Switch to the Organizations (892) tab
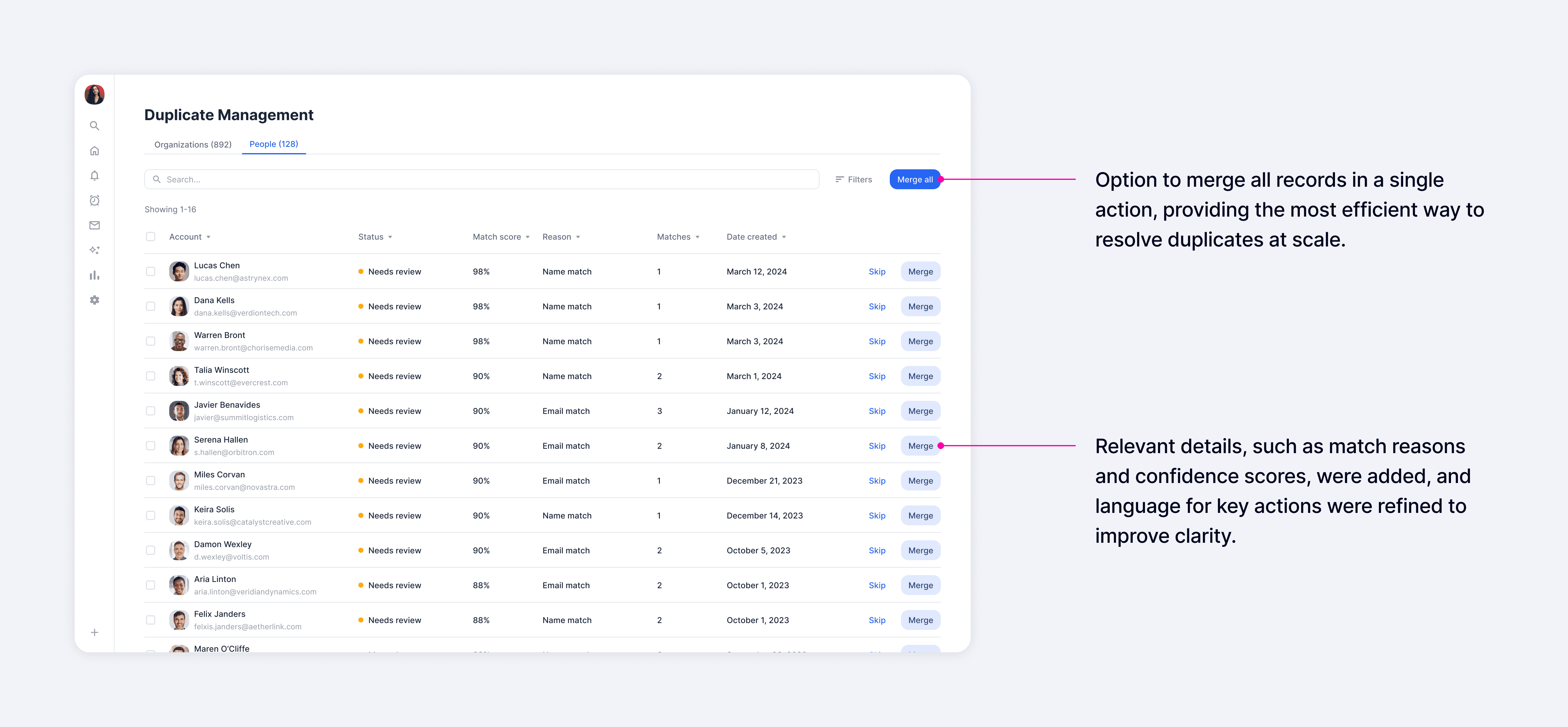This screenshot has width=1568, height=727. [x=192, y=145]
